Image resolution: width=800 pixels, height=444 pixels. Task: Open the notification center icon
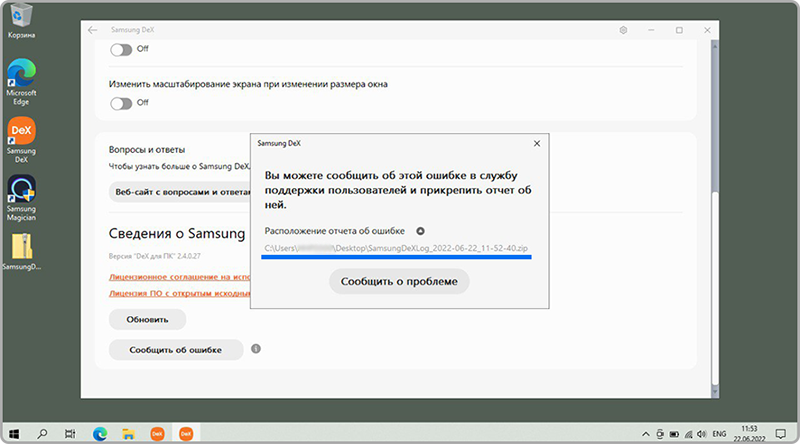point(781,434)
